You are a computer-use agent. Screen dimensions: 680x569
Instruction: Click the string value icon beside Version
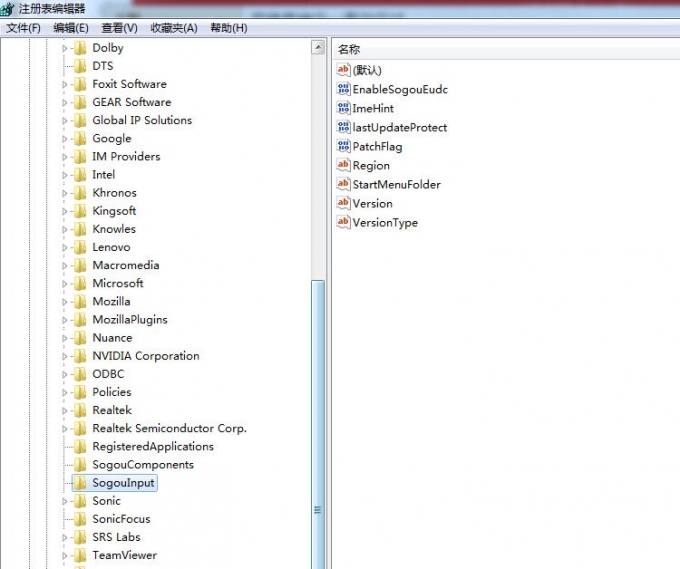(344, 204)
